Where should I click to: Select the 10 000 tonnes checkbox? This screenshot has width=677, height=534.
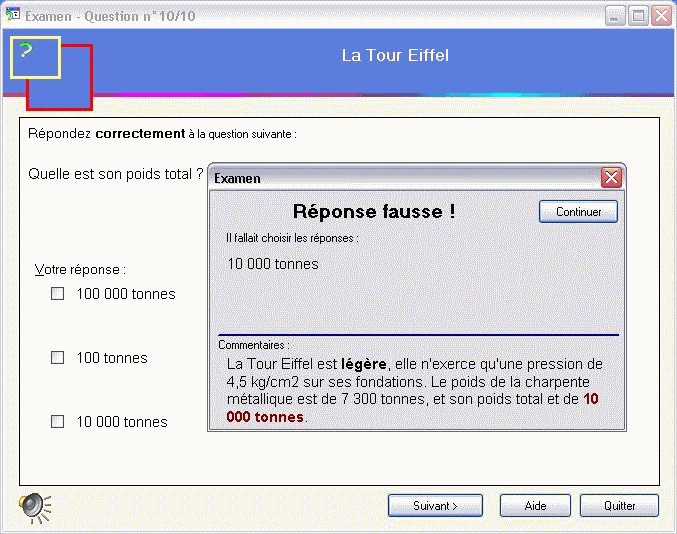(x=57, y=422)
